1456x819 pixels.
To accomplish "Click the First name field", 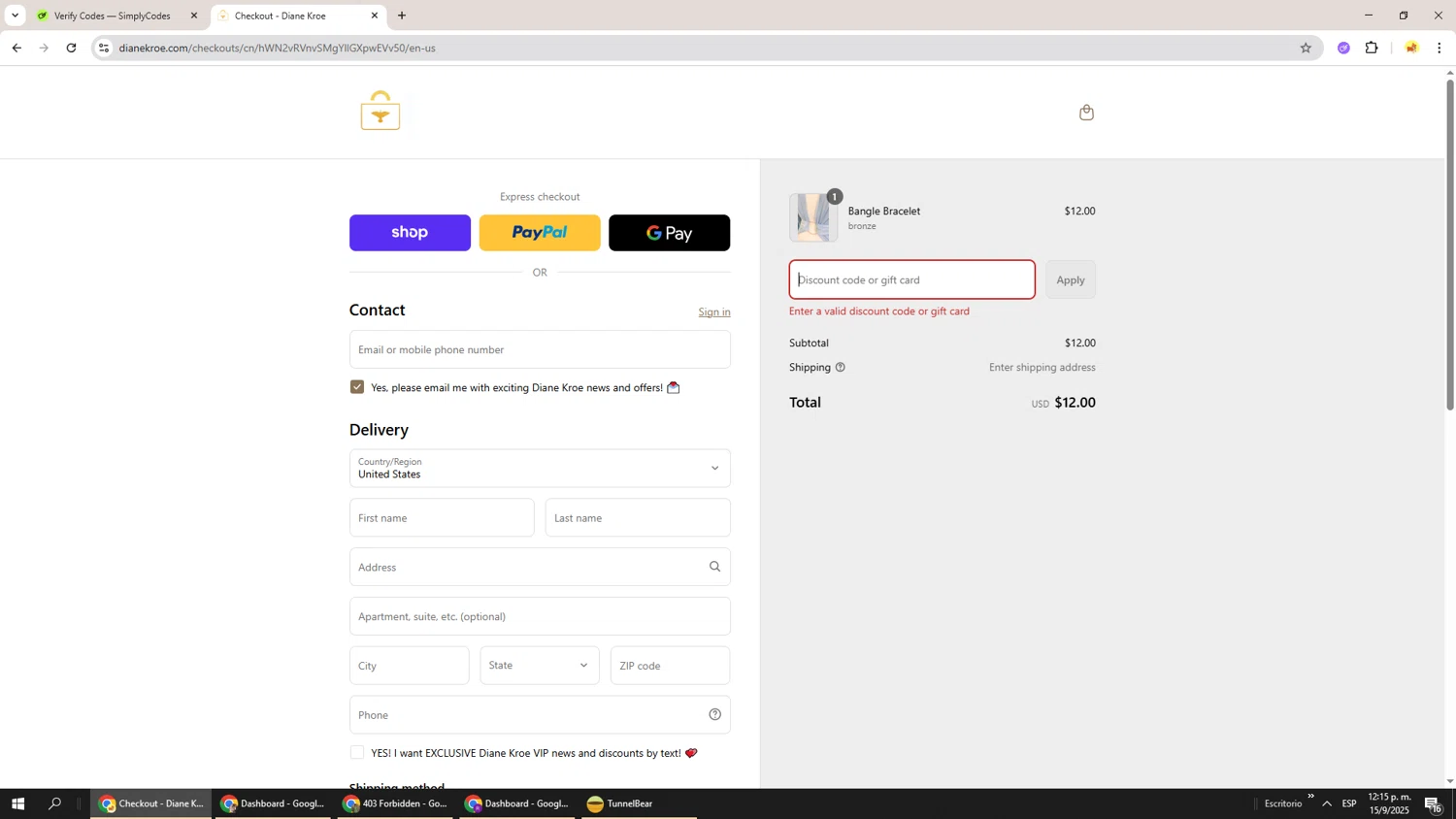I will (x=442, y=518).
